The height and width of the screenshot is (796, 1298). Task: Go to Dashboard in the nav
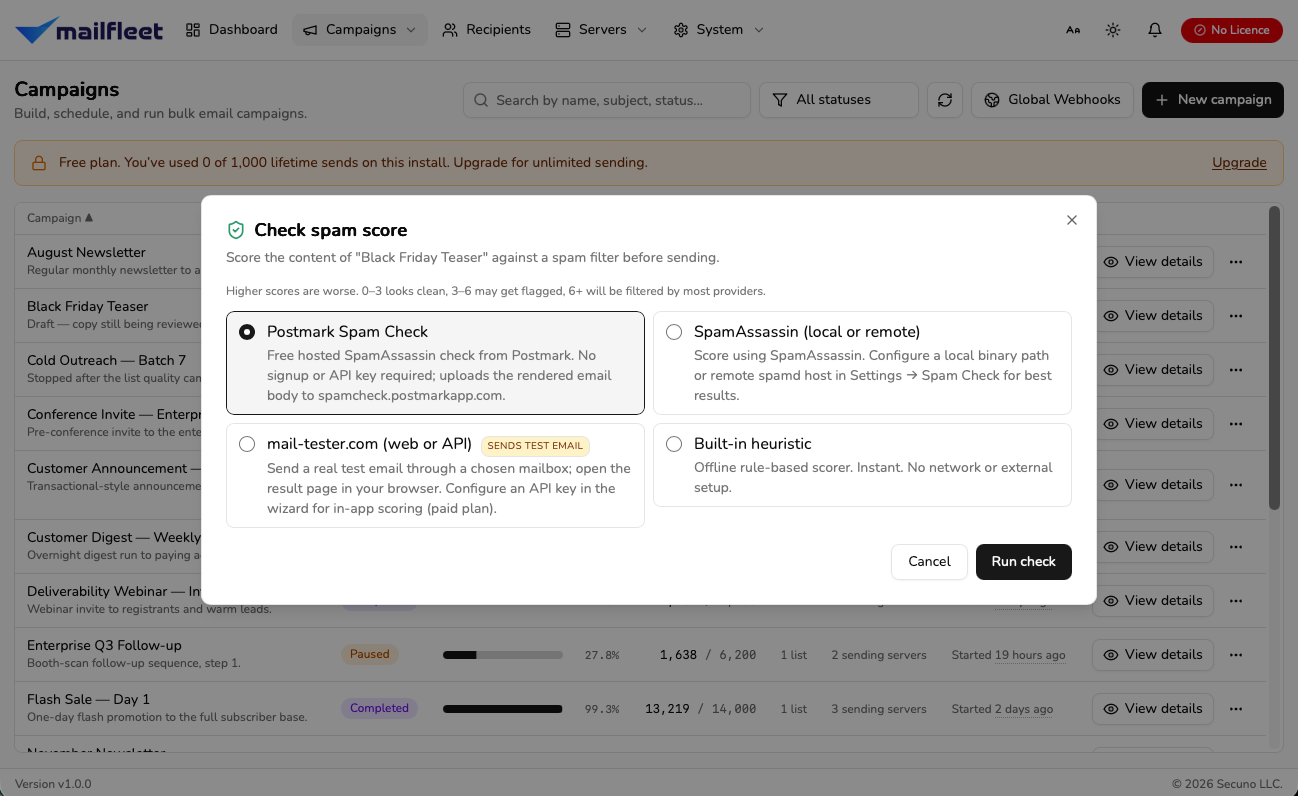232,30
